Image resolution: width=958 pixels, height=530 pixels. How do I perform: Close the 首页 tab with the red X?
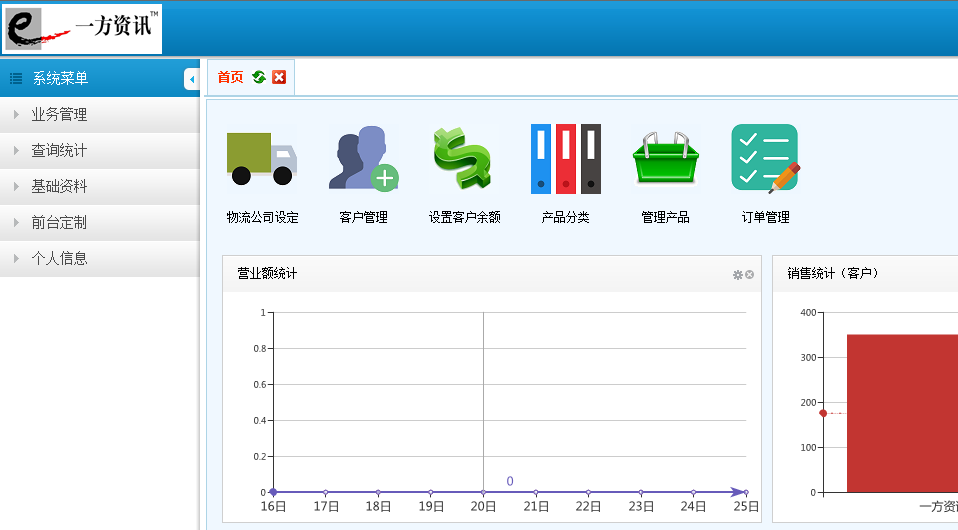tap(279, 77)
